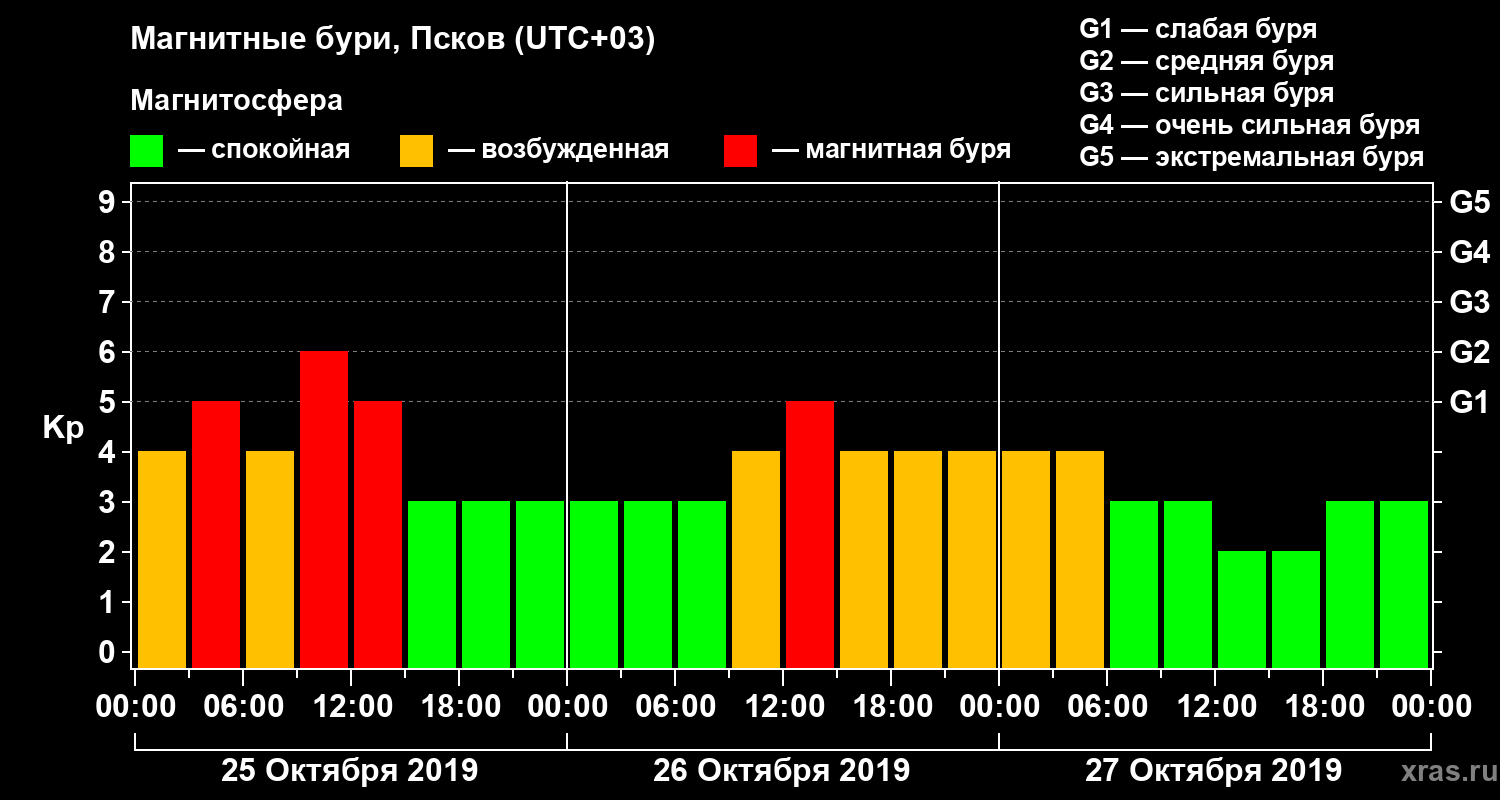The image size is (1500, 800).
Task: Click the '26 Октября 2019' date label
Action: pos(781,771)
